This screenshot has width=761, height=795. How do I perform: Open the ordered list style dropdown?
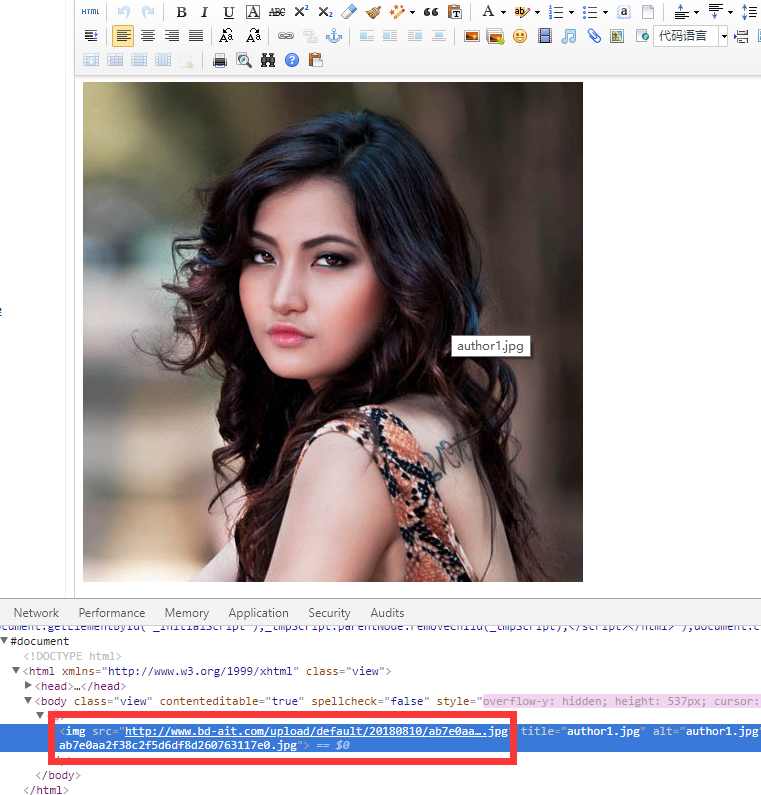[x=571, y=12]
